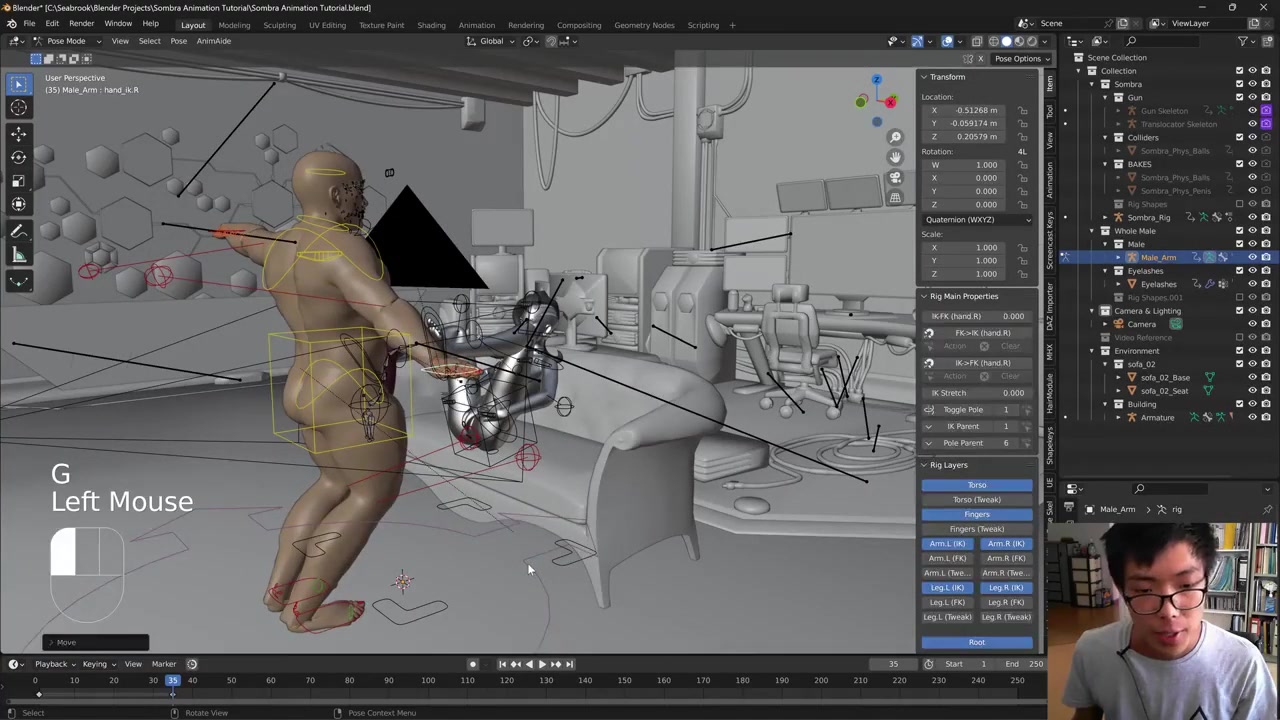The width and height of the screenshot is (1280, 720).
Task: Uncheck the Colliders collection checkbox
Action: (1239, 138)
